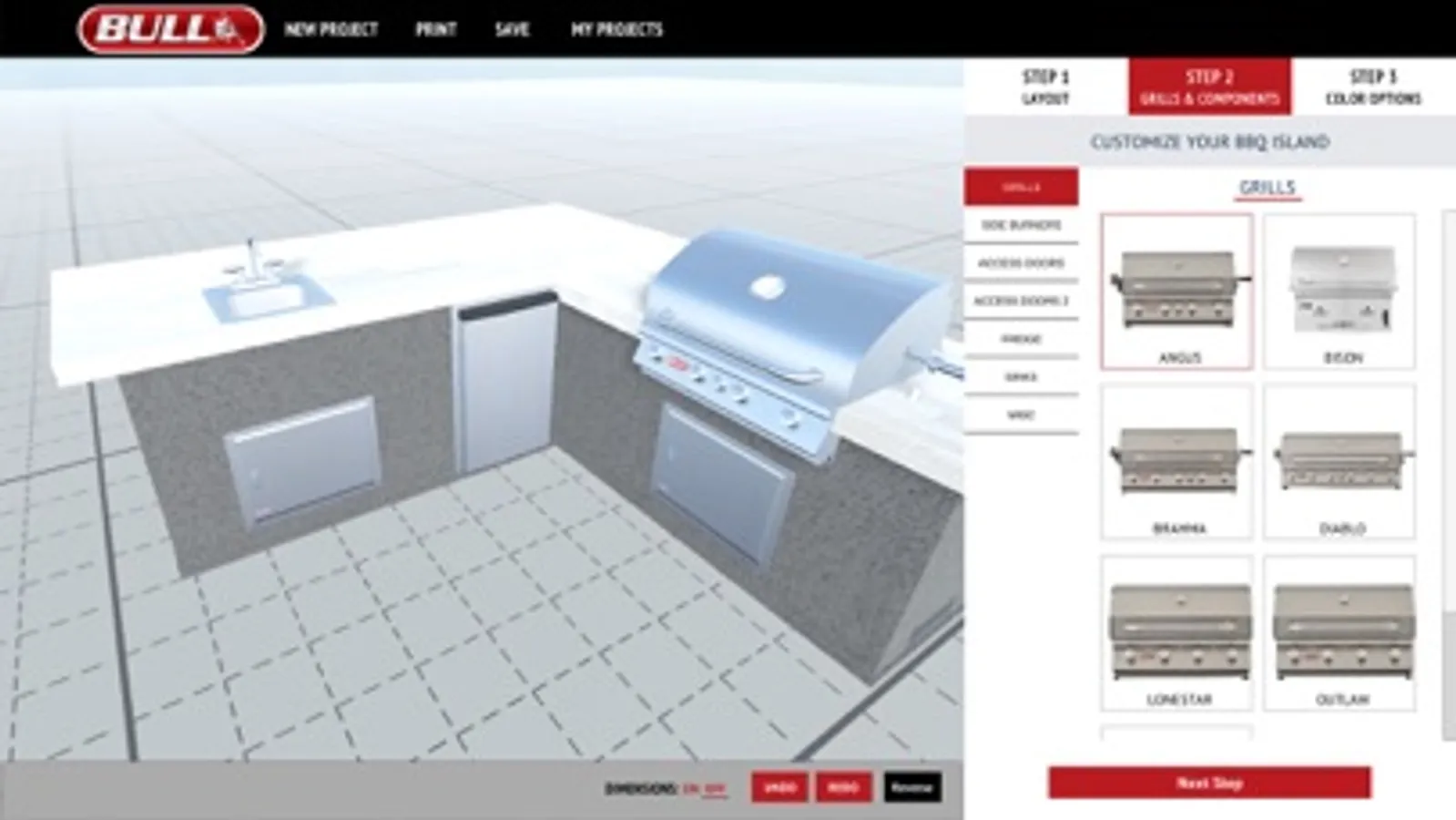
Task: Switch to the Step 1 Layout tab
Action: (x=1045, y=87)
